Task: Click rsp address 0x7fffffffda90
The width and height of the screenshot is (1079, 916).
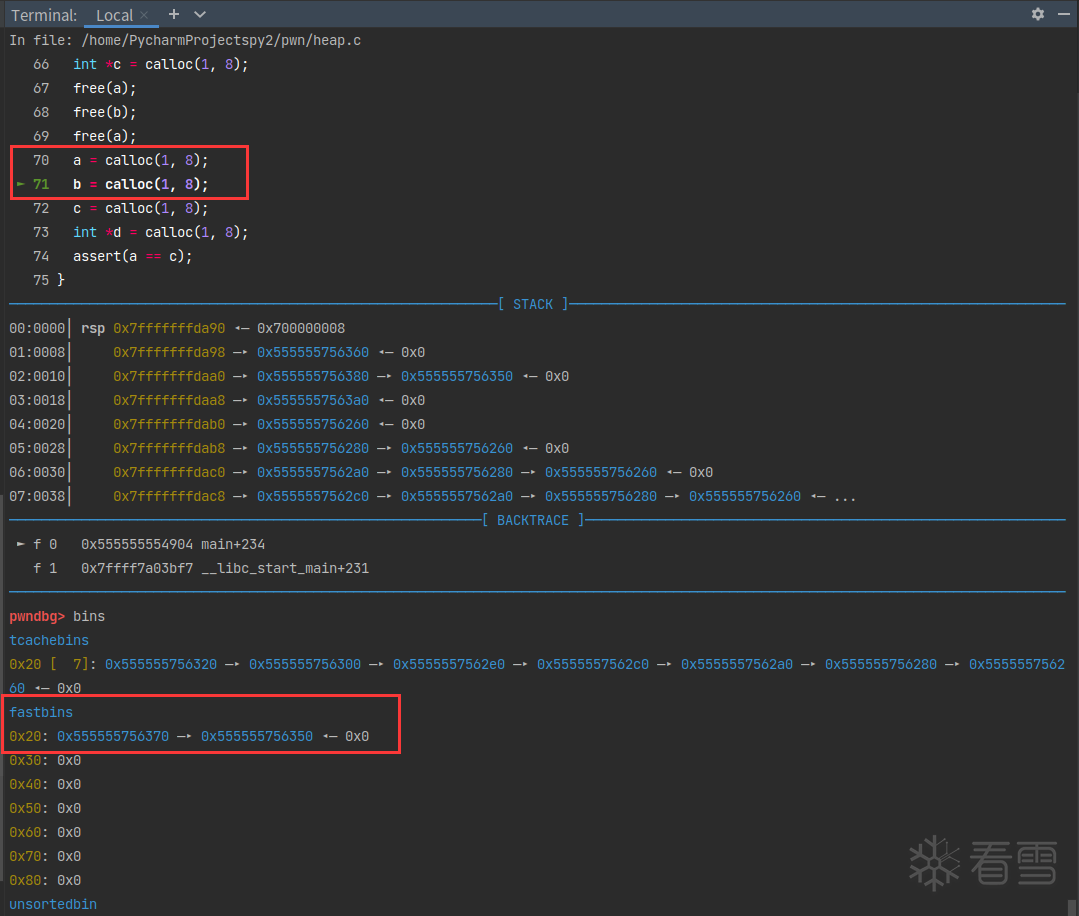Action: pyautogui.click(x=169, y=328)
